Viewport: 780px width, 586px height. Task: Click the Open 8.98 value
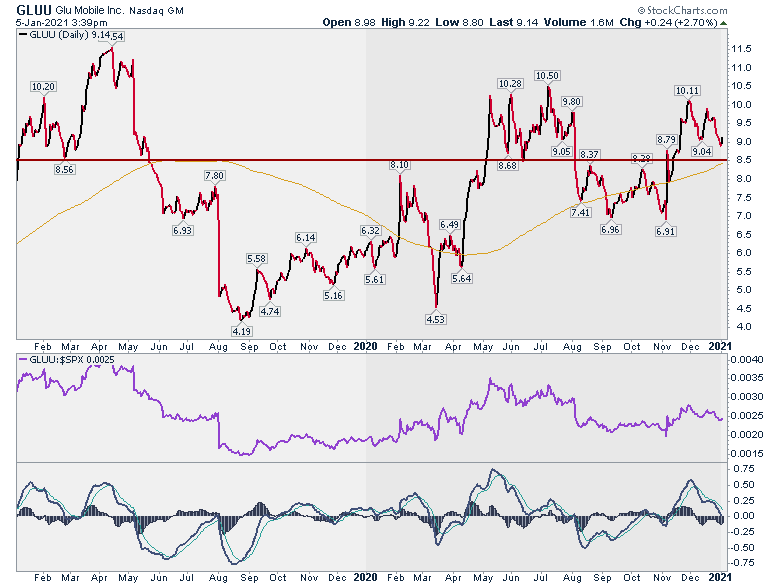[x=350, y=22]
